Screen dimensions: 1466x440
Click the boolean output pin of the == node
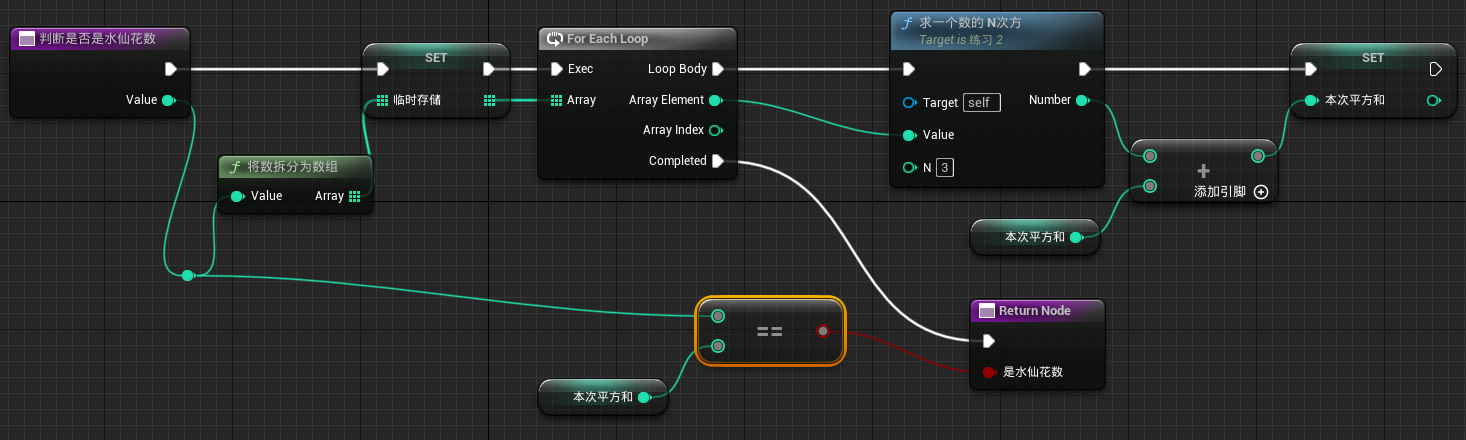(822, 330)
